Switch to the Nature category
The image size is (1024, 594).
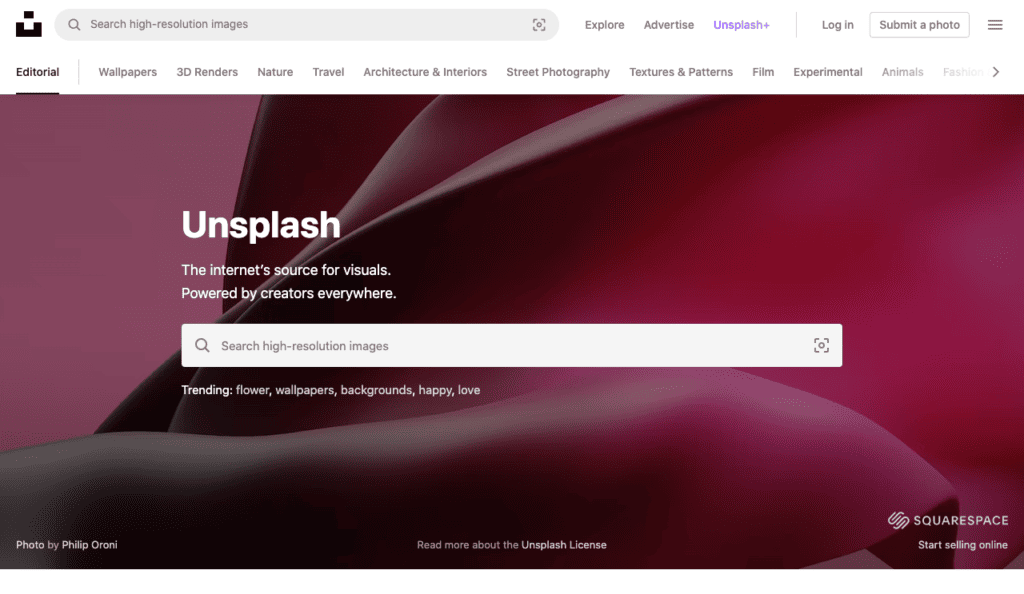pyautogui.click(x=275, y=72)
